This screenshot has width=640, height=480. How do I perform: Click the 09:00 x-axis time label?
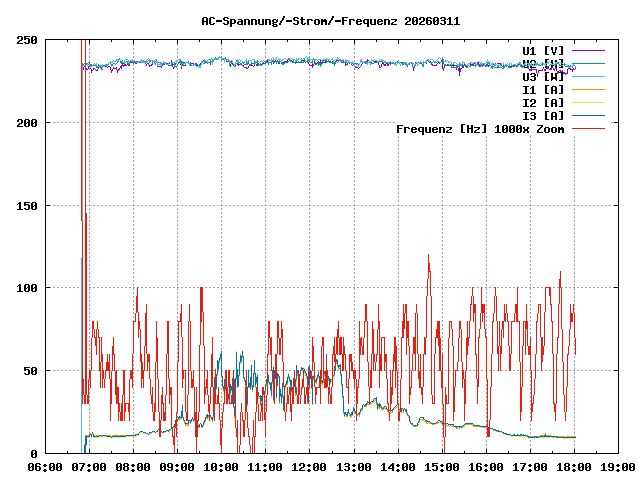[177, 467]
